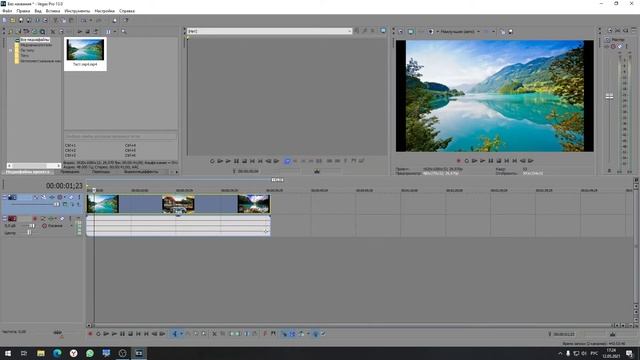Select the Все медиафайлы bin
The width and height of the screenshot is (640, 360).
pyautogui.click(x=35, y=40)
